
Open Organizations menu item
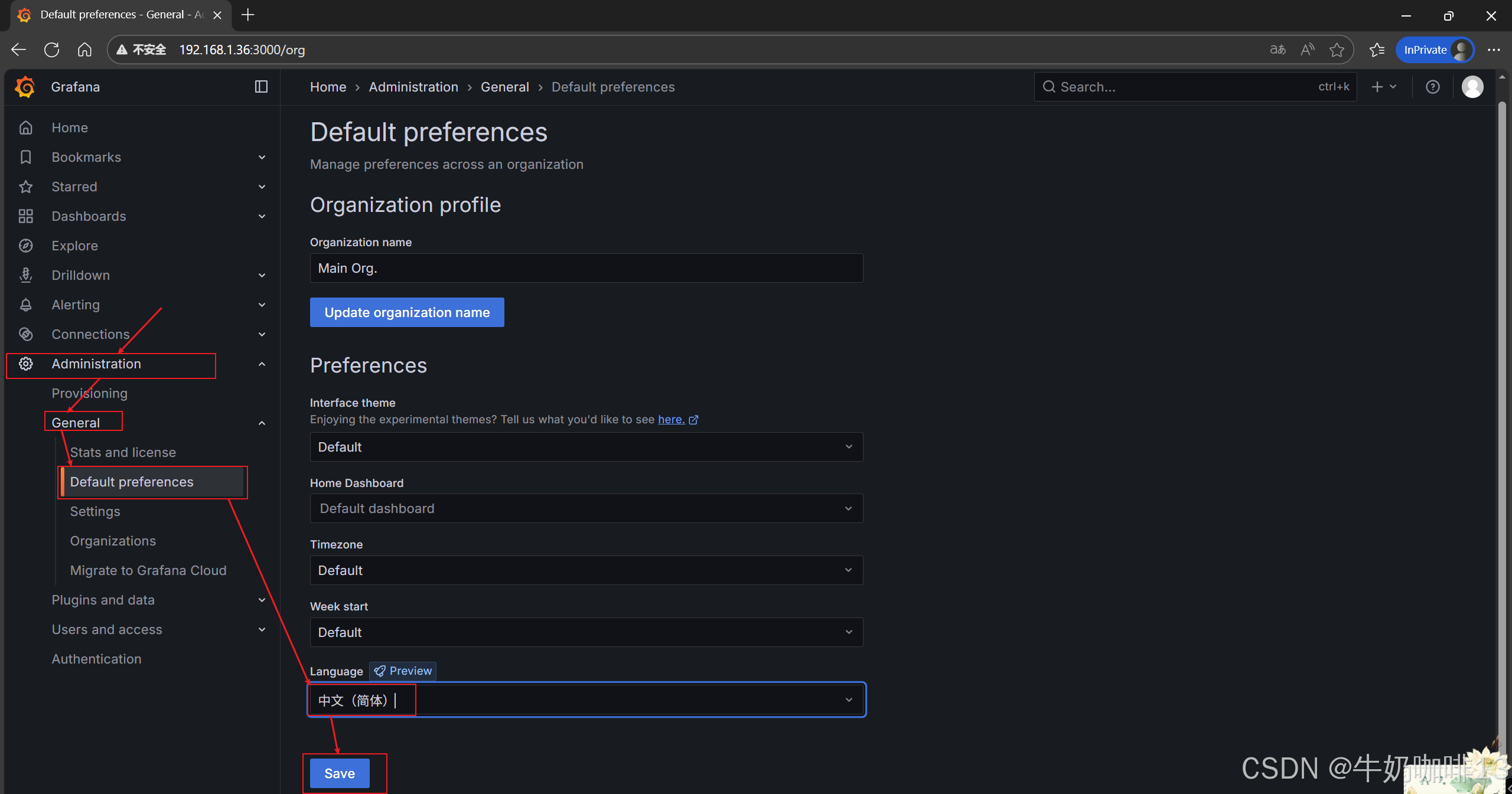coord(113,541)
